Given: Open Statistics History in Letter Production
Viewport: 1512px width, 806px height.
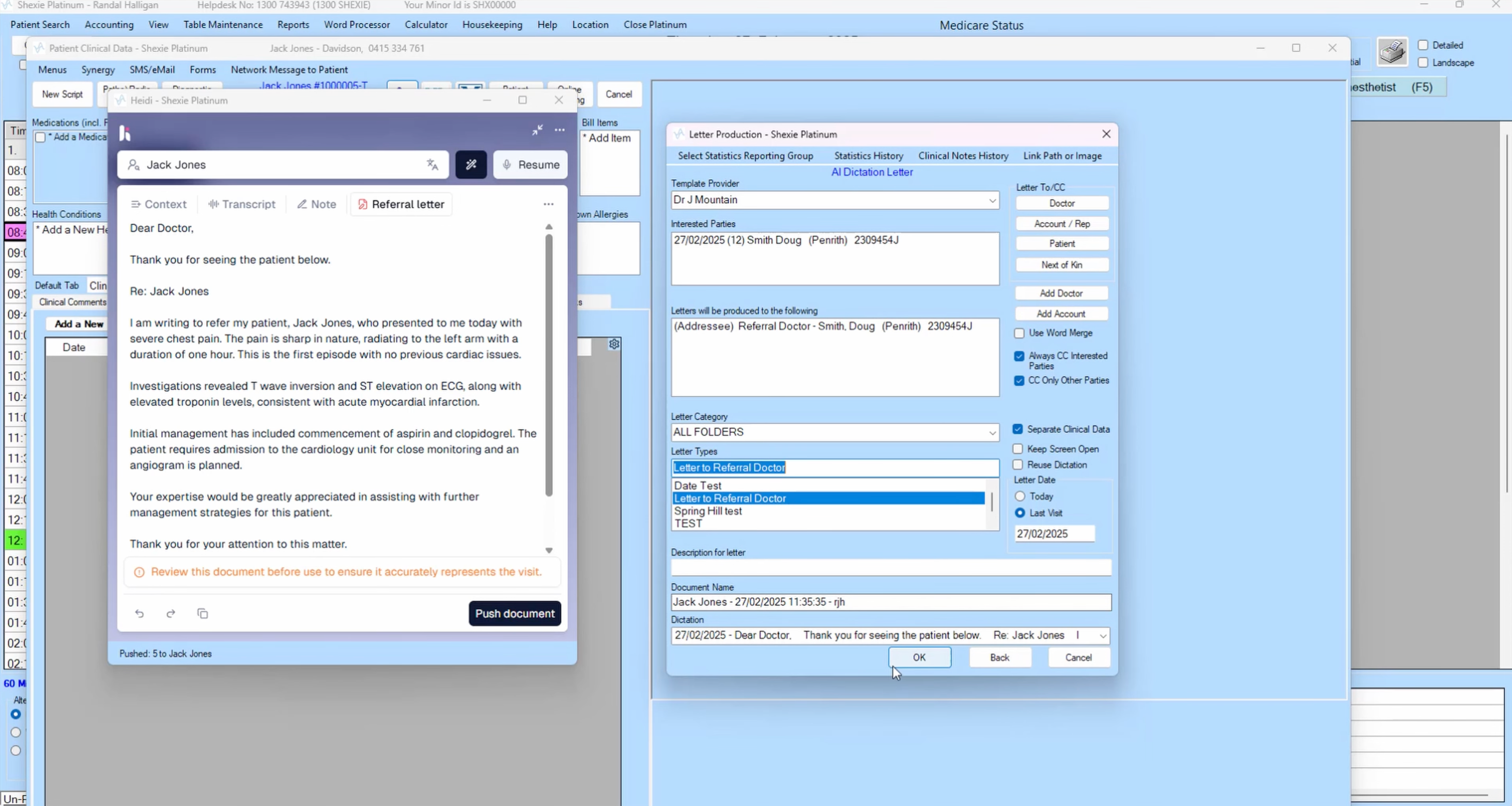Looking at the screenshot, I should 869,156.
